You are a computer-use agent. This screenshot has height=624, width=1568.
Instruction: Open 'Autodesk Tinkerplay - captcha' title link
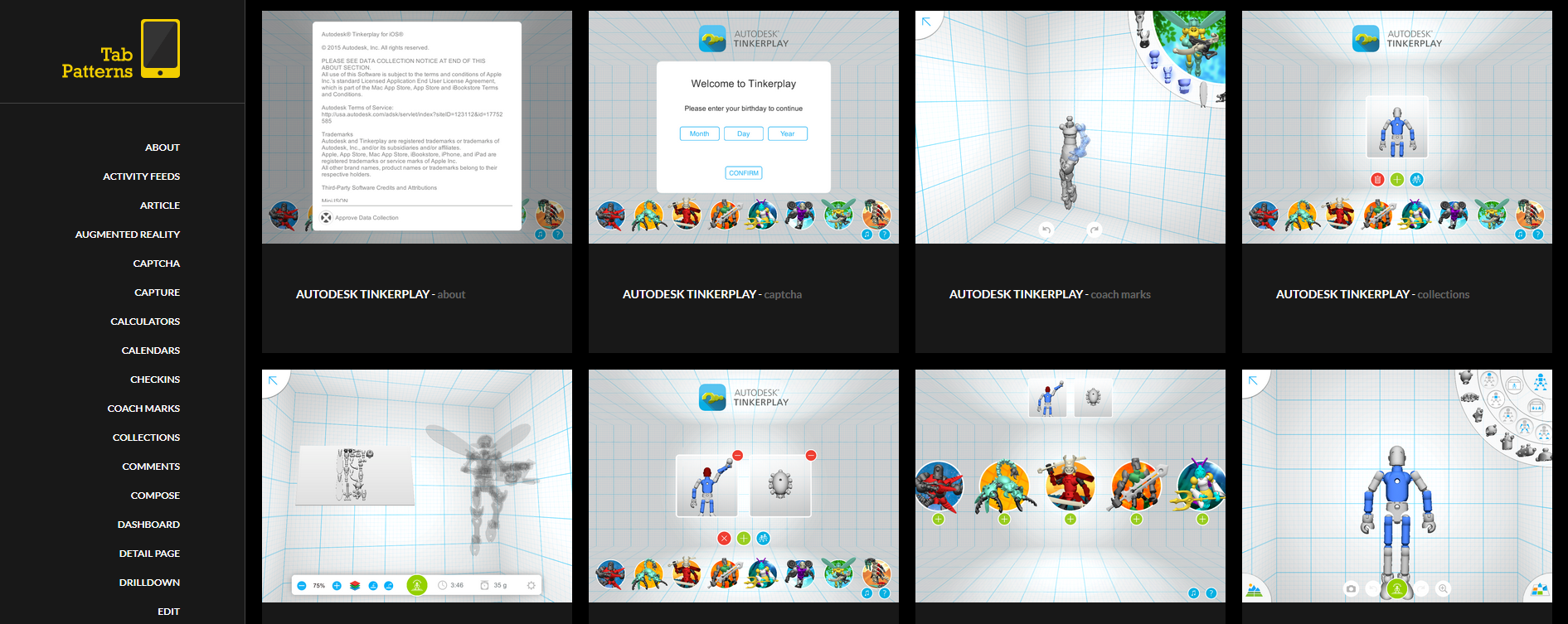712,294
